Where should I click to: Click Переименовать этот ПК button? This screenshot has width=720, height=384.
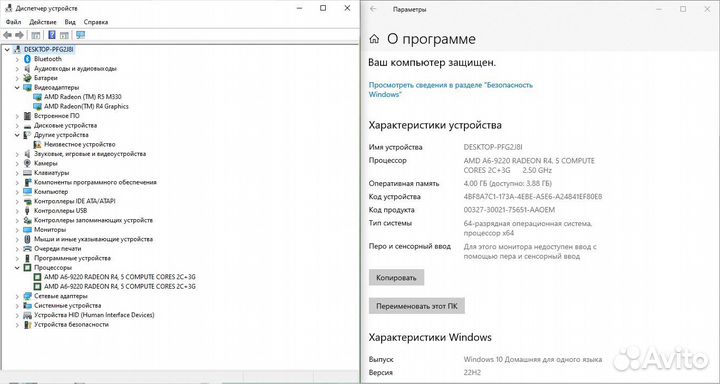click(x=416, y=306)
